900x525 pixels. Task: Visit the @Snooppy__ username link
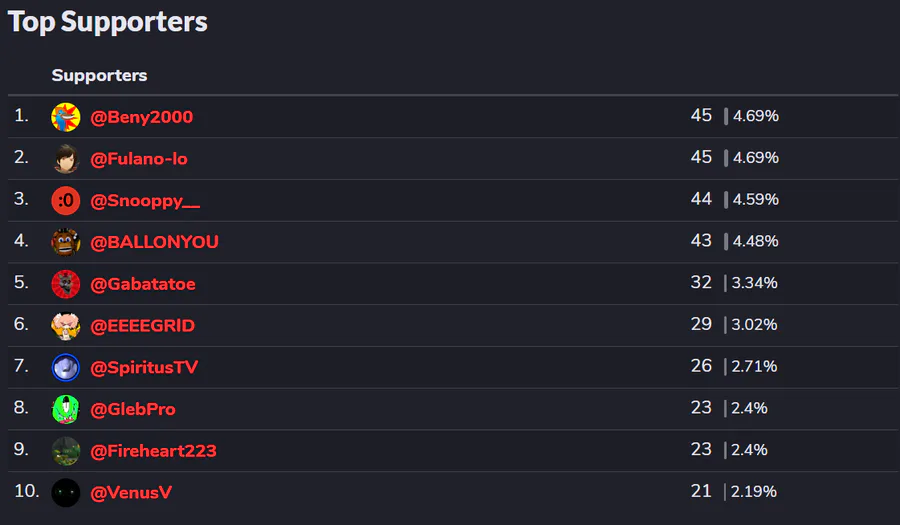pyautogui.click(x=145, y=201)
